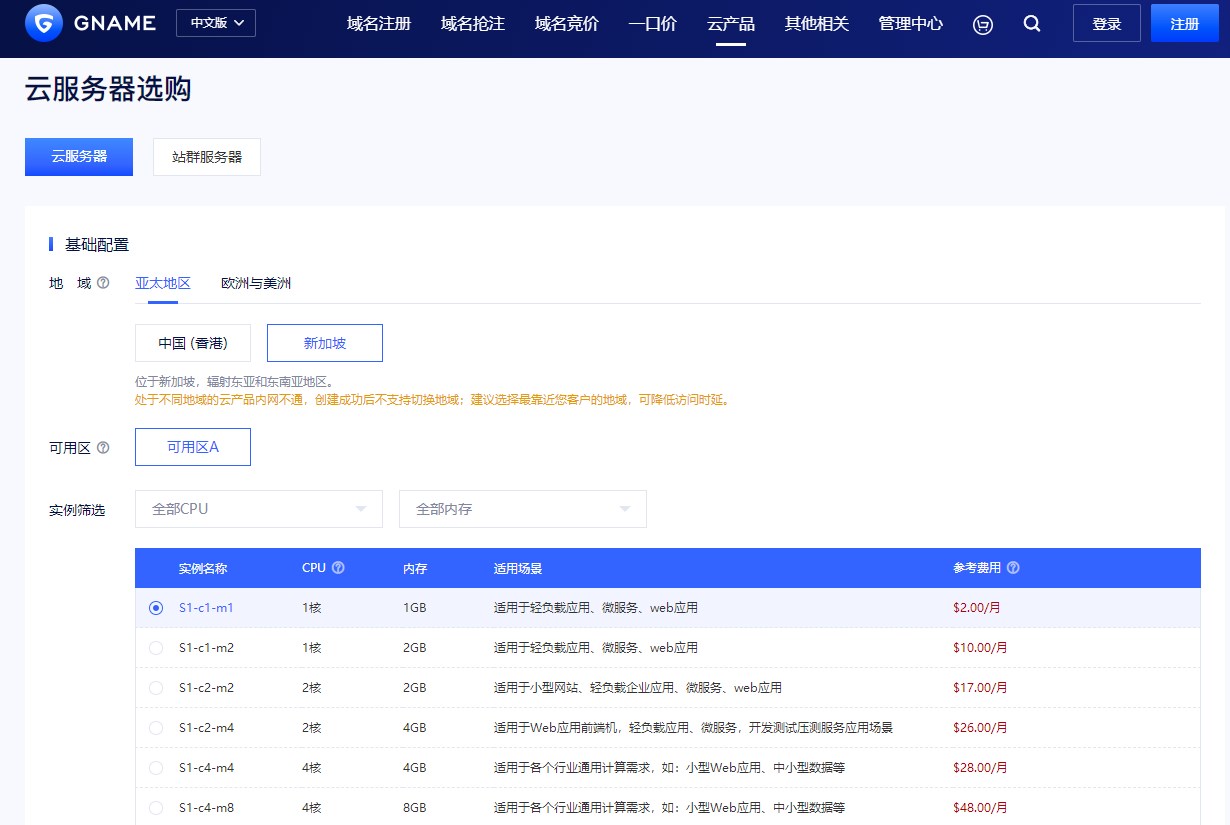
Task: Click the 登录 login button
Action: pyautogui.click(x=1106, y=23)
